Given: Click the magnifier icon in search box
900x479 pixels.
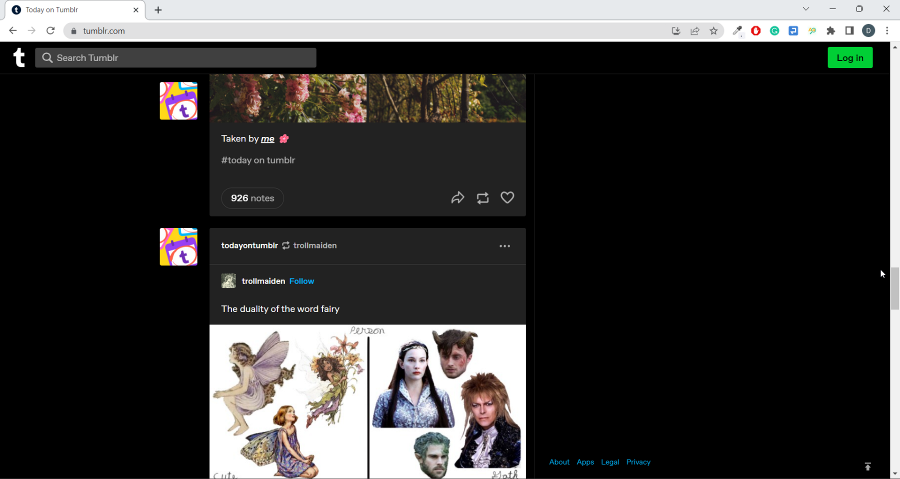Looking at the screenshot, I should tap(48, 58).
